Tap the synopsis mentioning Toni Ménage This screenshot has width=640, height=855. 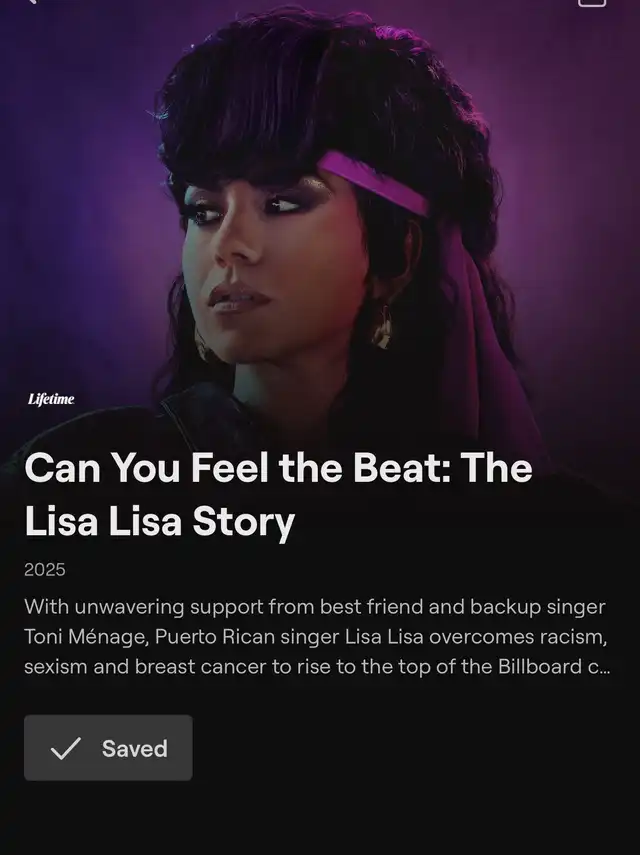(317, 637)
